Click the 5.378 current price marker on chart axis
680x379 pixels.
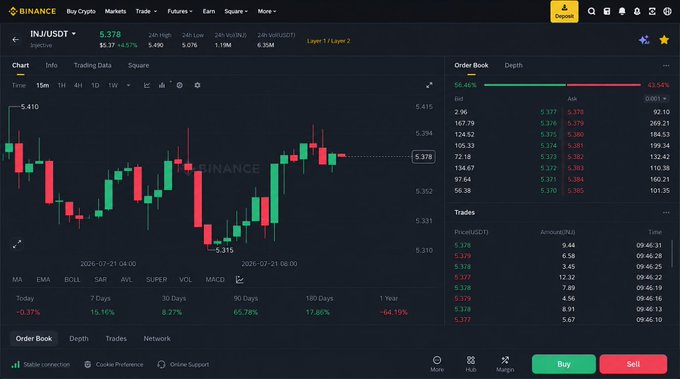(x=424, y=157)
